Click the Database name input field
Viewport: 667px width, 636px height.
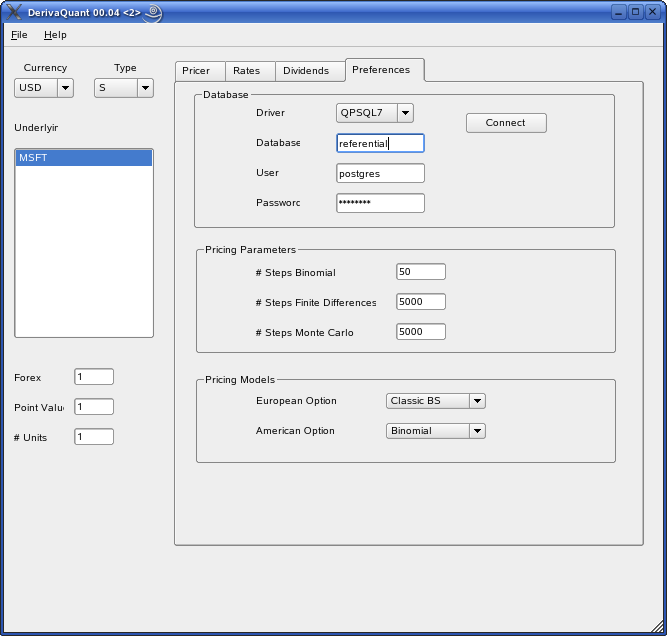coord(380,143)
